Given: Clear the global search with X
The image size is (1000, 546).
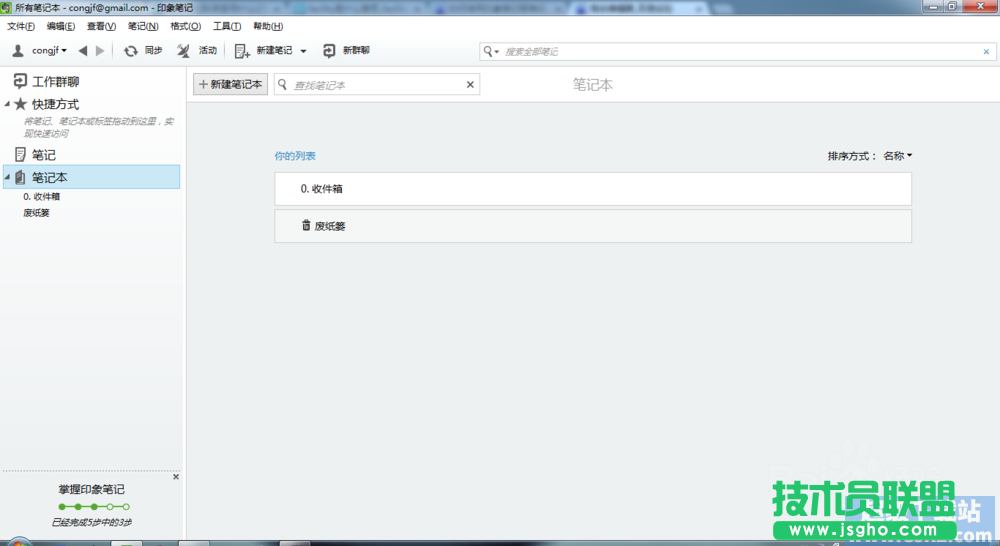Looking at the screenshot, I should point(986,52).
